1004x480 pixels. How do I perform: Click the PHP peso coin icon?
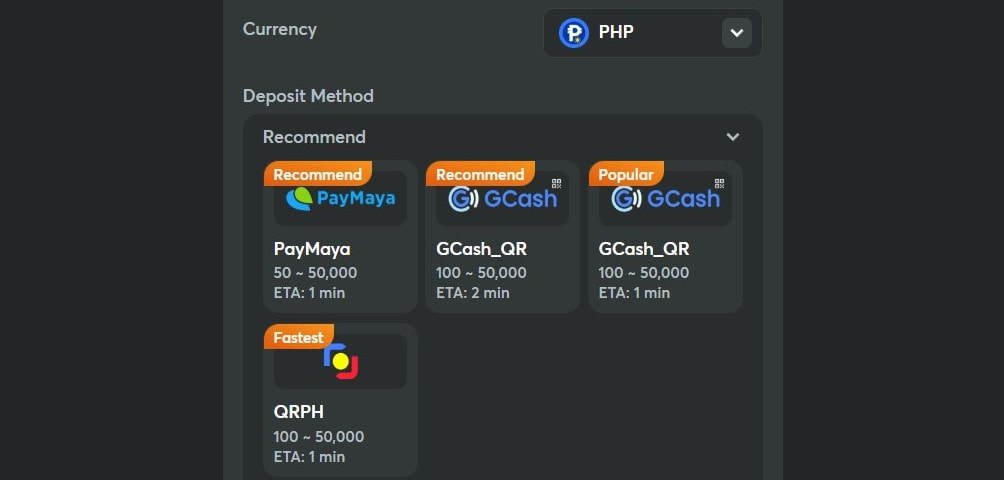(x=573, y=33)
